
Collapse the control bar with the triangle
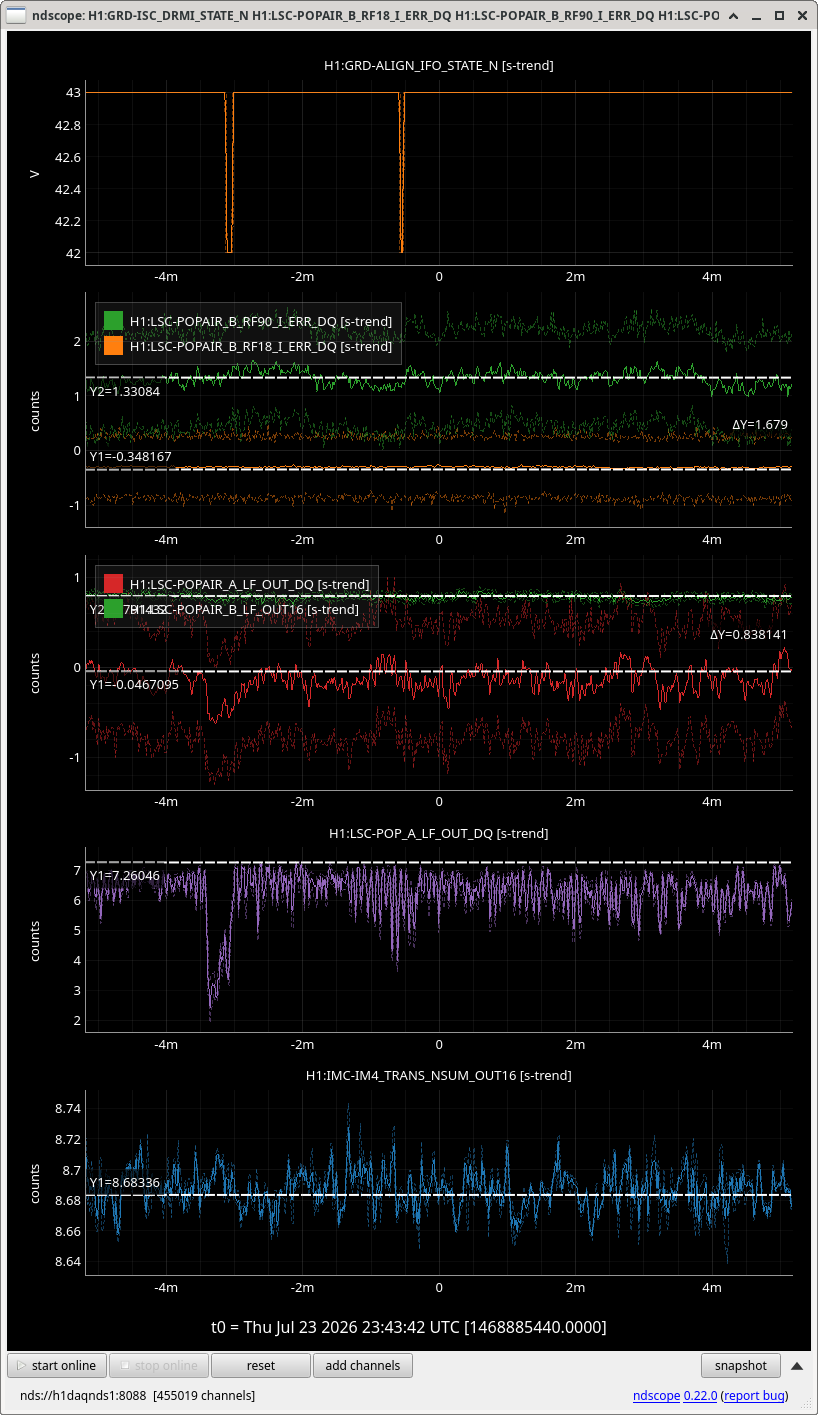(797, 1366)
